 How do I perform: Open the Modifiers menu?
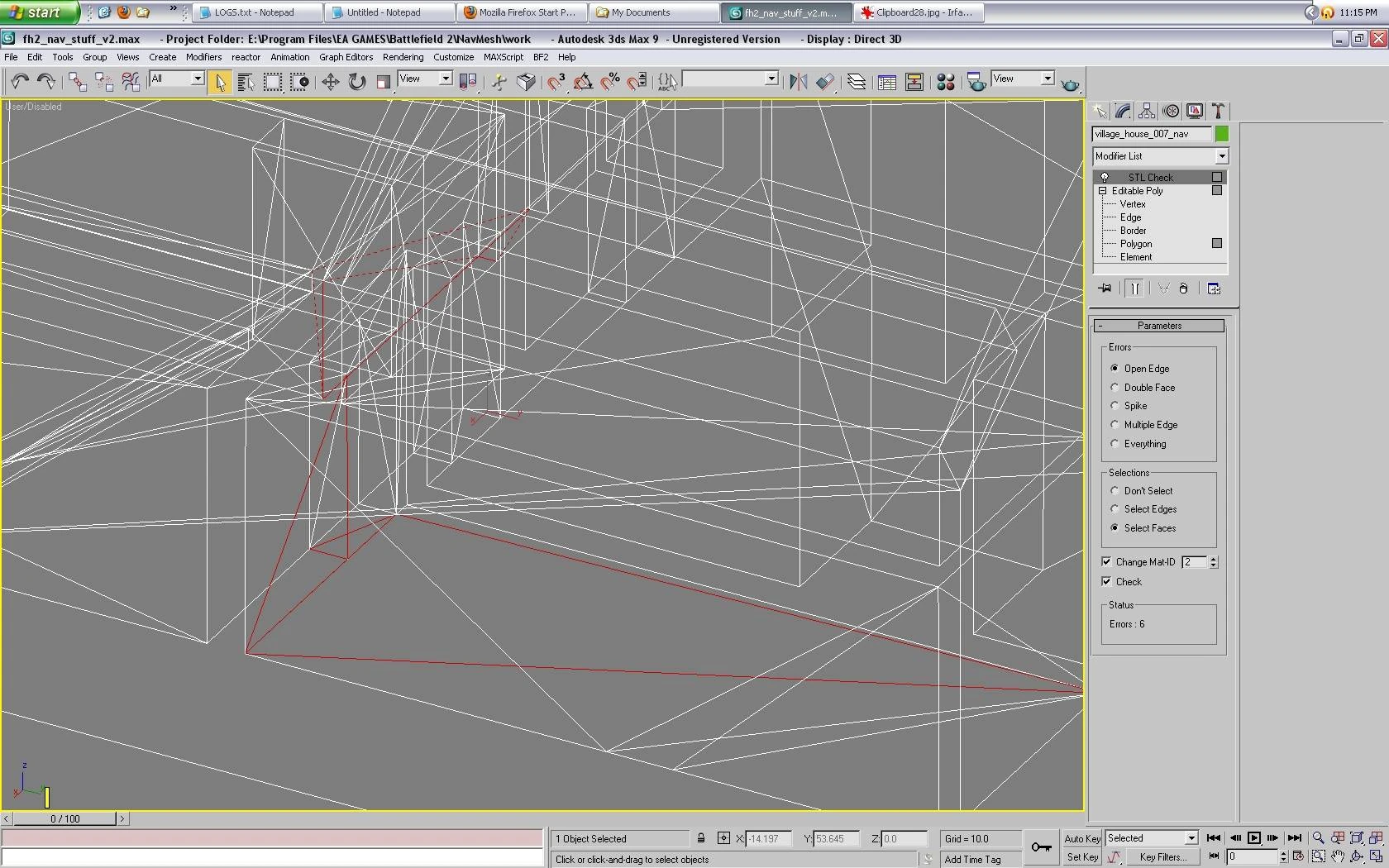click(x=203, y=57)
